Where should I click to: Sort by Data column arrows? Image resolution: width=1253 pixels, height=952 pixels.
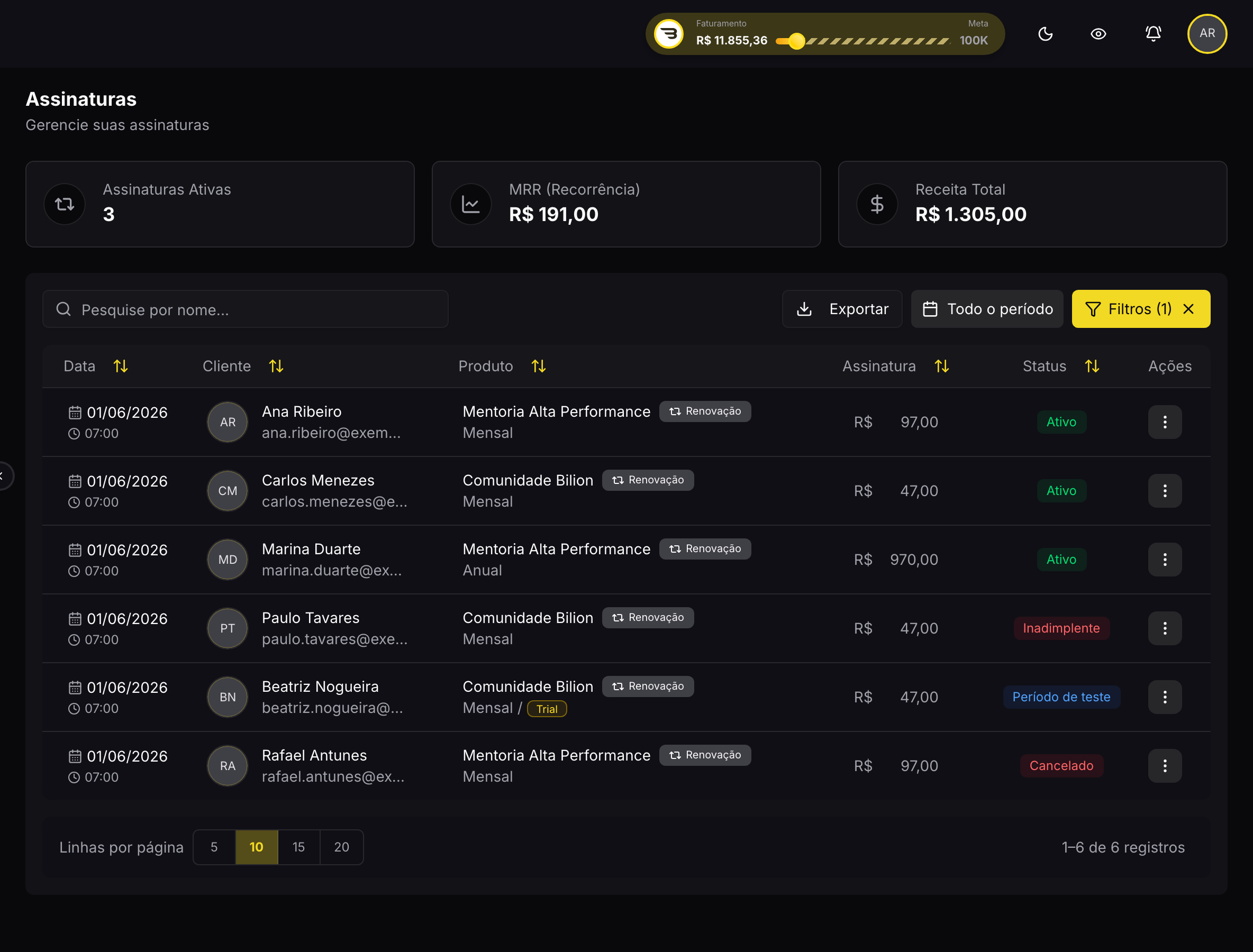[121, 366]
